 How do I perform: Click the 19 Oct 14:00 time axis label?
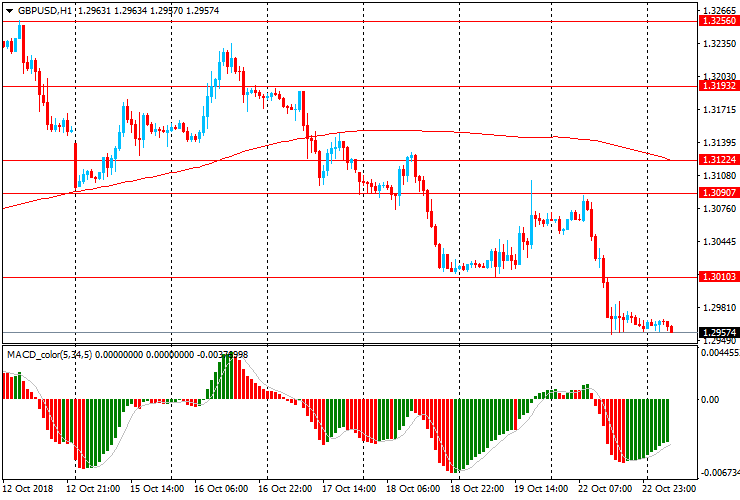(x=541, y=488)
